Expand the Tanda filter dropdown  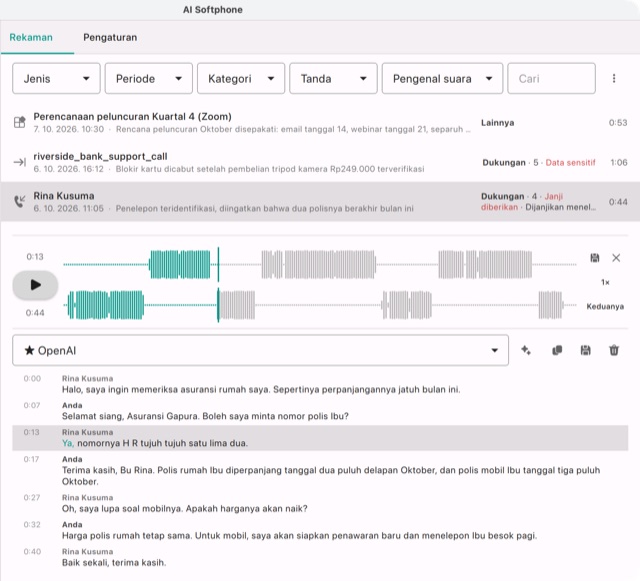coord(333,78)
